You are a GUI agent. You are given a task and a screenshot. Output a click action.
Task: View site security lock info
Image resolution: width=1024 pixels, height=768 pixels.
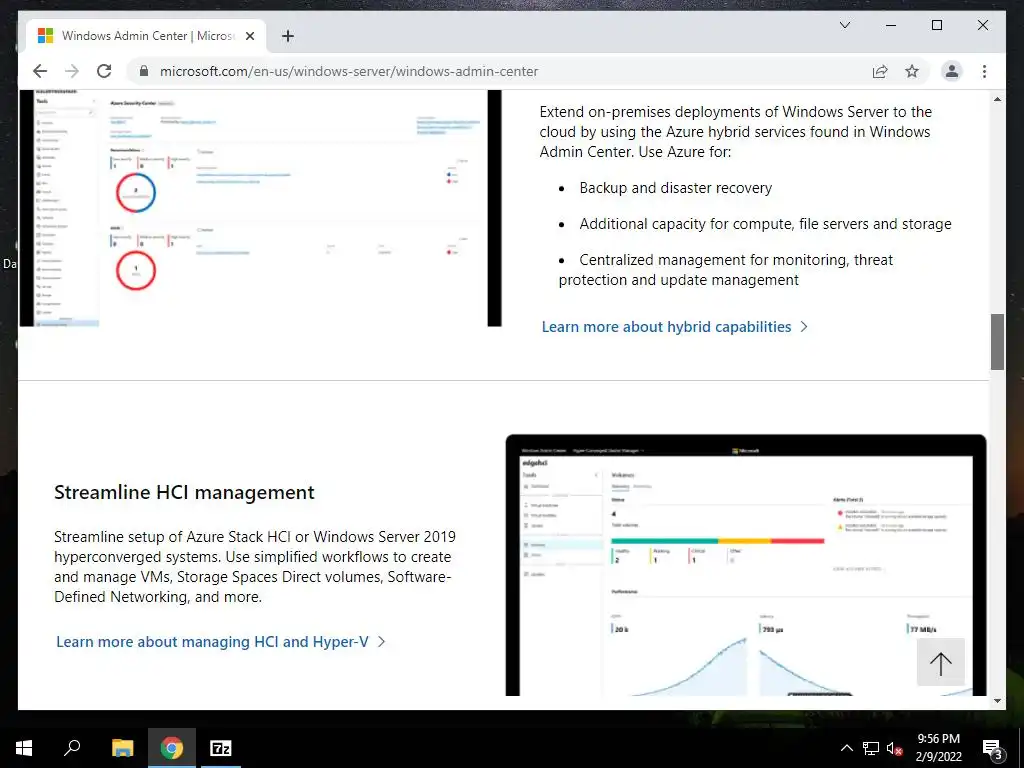click(x=144, y=71)
